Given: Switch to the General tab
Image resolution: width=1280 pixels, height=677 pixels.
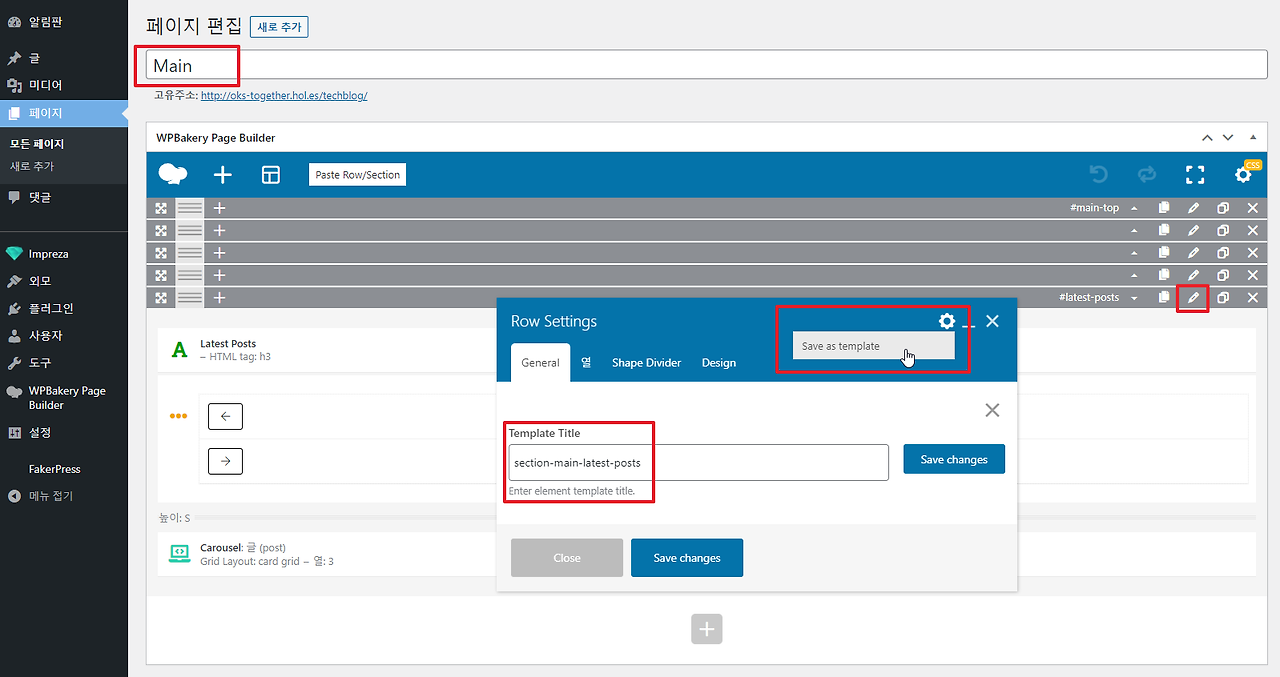Looking at the screenshot, I should pos(540,363).
